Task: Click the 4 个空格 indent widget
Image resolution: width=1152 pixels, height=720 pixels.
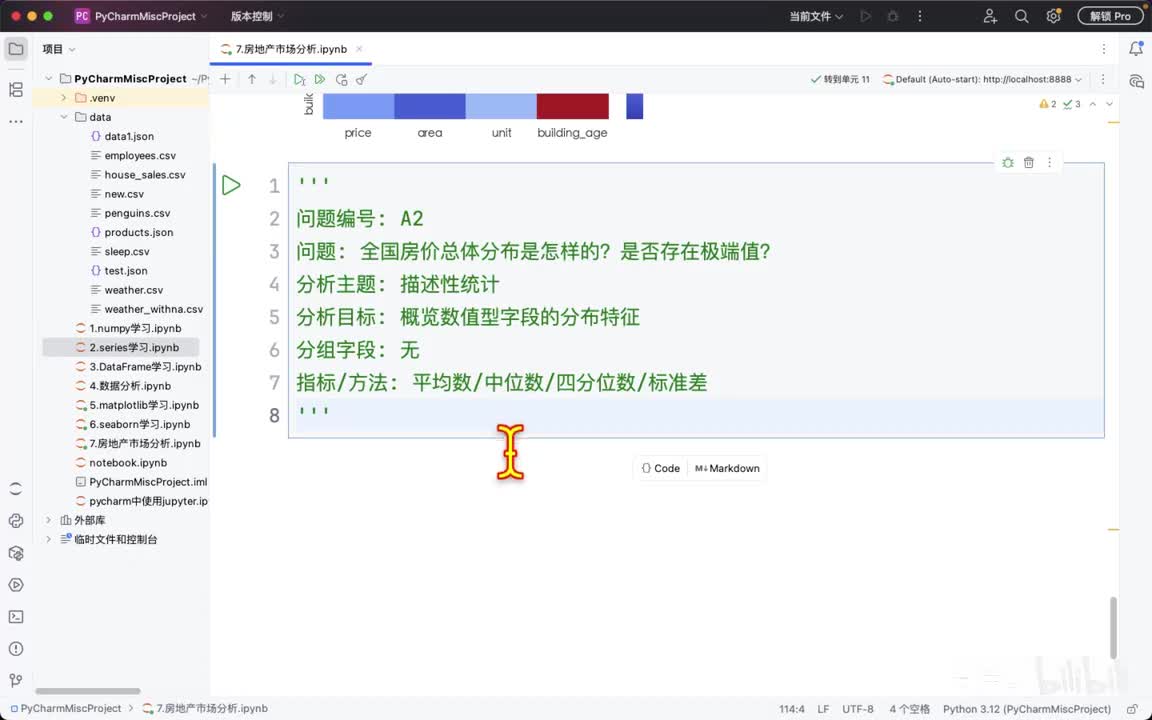Action: tap(910, 709)
